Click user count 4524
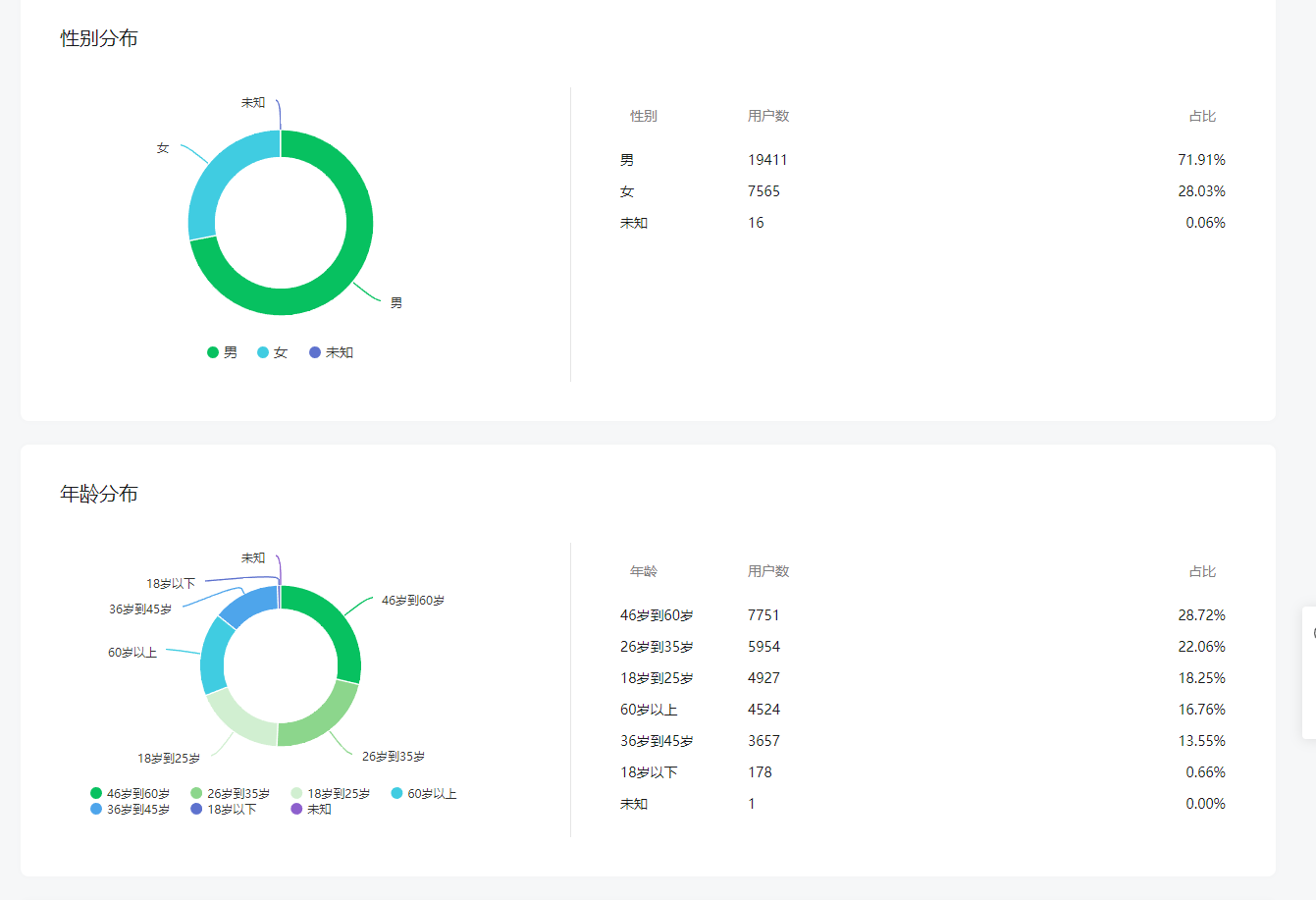 (763, 710)
